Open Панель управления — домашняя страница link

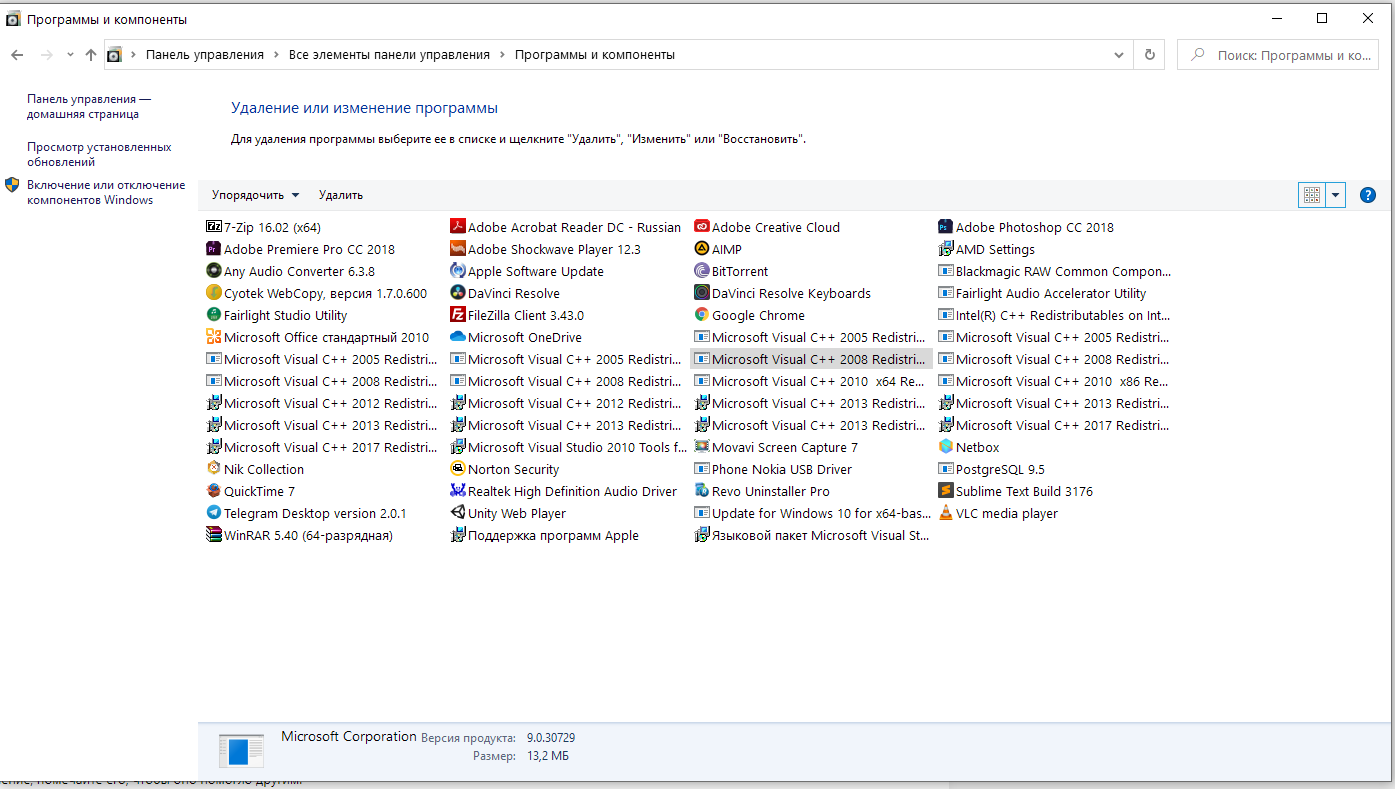coord(89,106)
